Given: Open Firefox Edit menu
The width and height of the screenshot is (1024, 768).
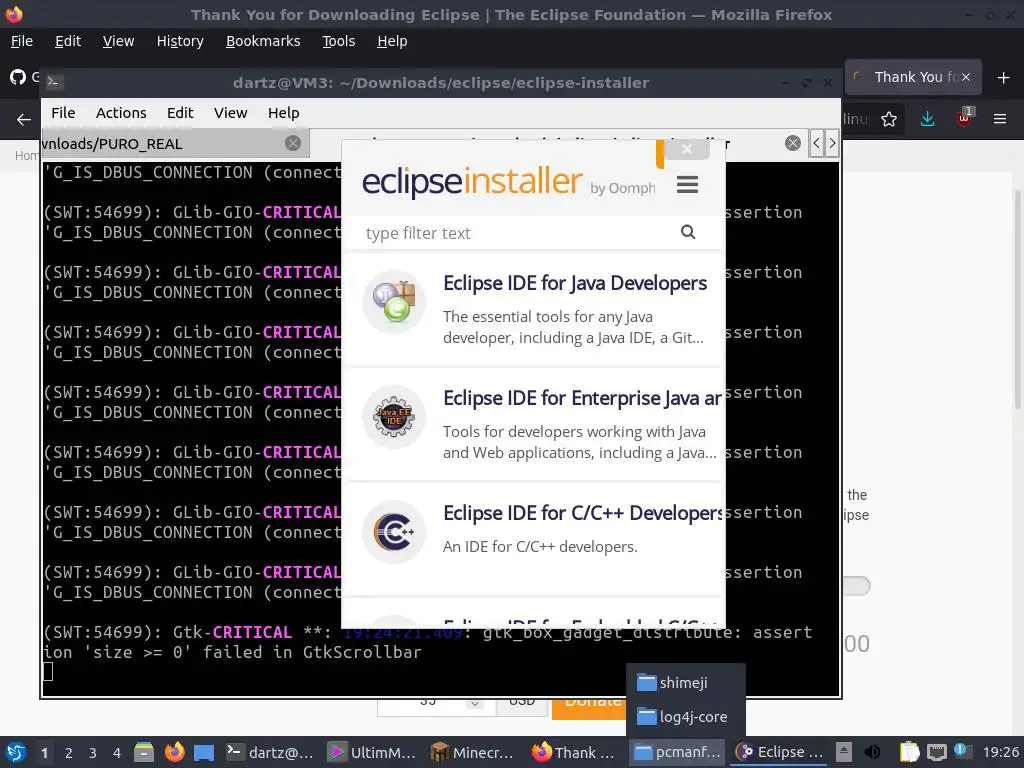Looking at the screenshot, I should click(x=68, y=41).
